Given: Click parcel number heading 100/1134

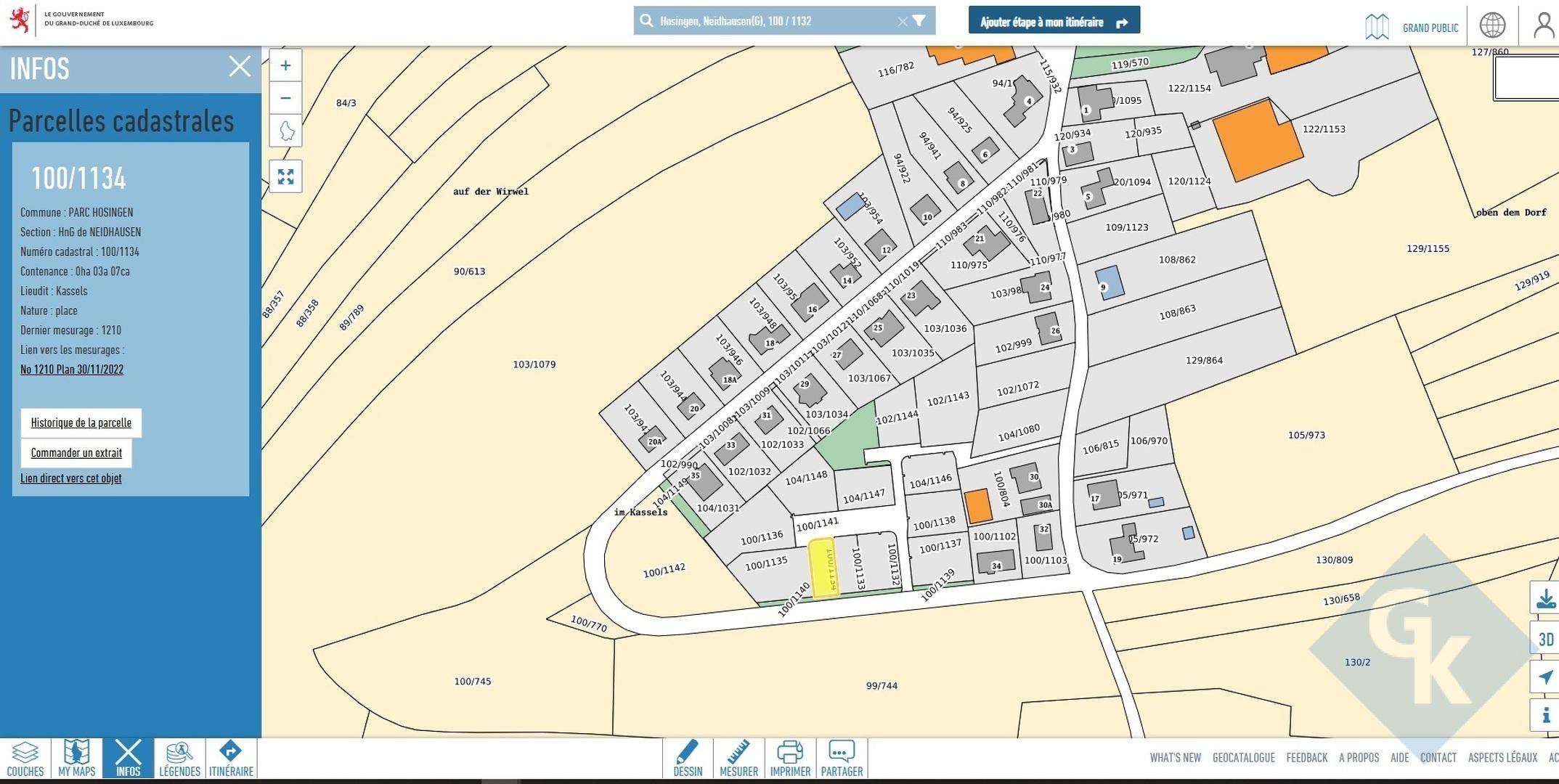Looking at the screenshot, I should click(78, 179).
